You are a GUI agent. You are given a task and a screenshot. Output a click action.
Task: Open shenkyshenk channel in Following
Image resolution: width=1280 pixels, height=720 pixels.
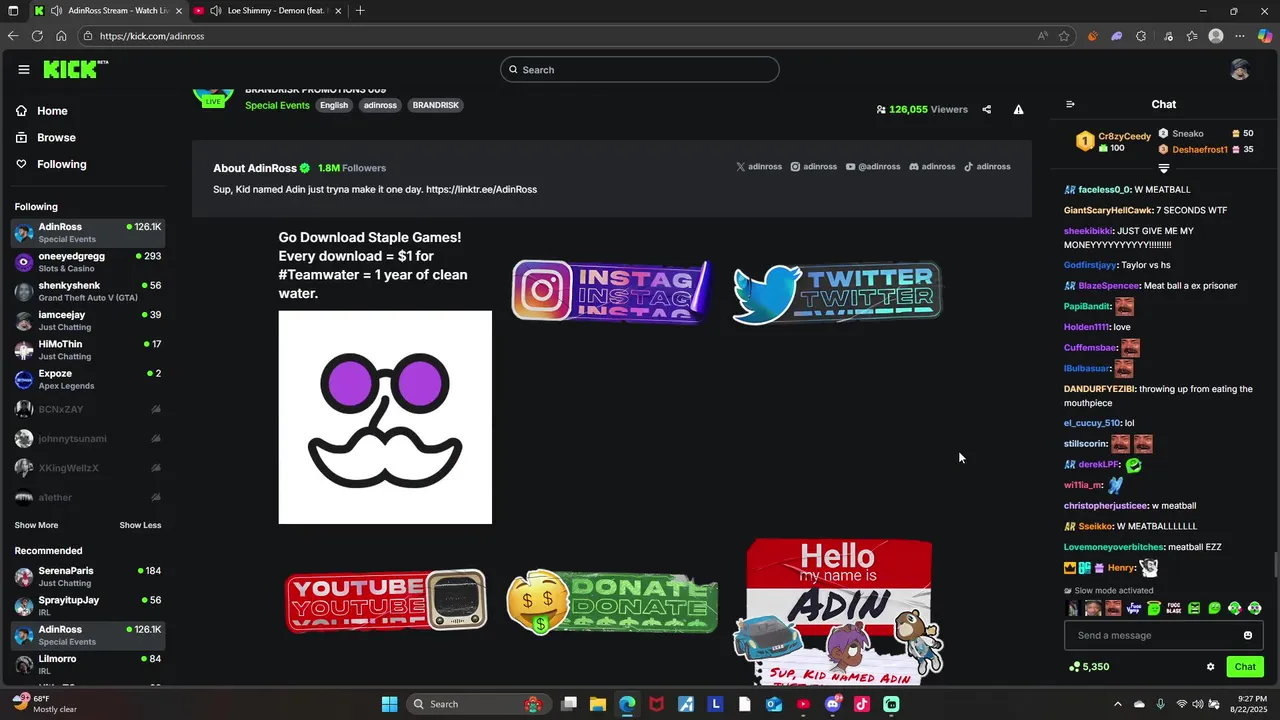(88, 292)
